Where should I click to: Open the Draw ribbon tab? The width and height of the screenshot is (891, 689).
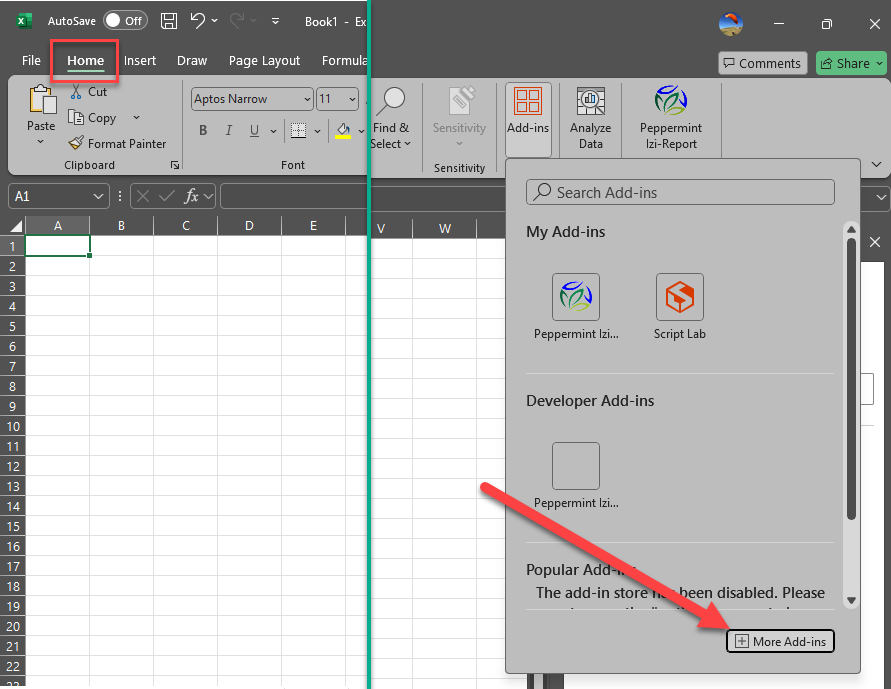(192, 60)
